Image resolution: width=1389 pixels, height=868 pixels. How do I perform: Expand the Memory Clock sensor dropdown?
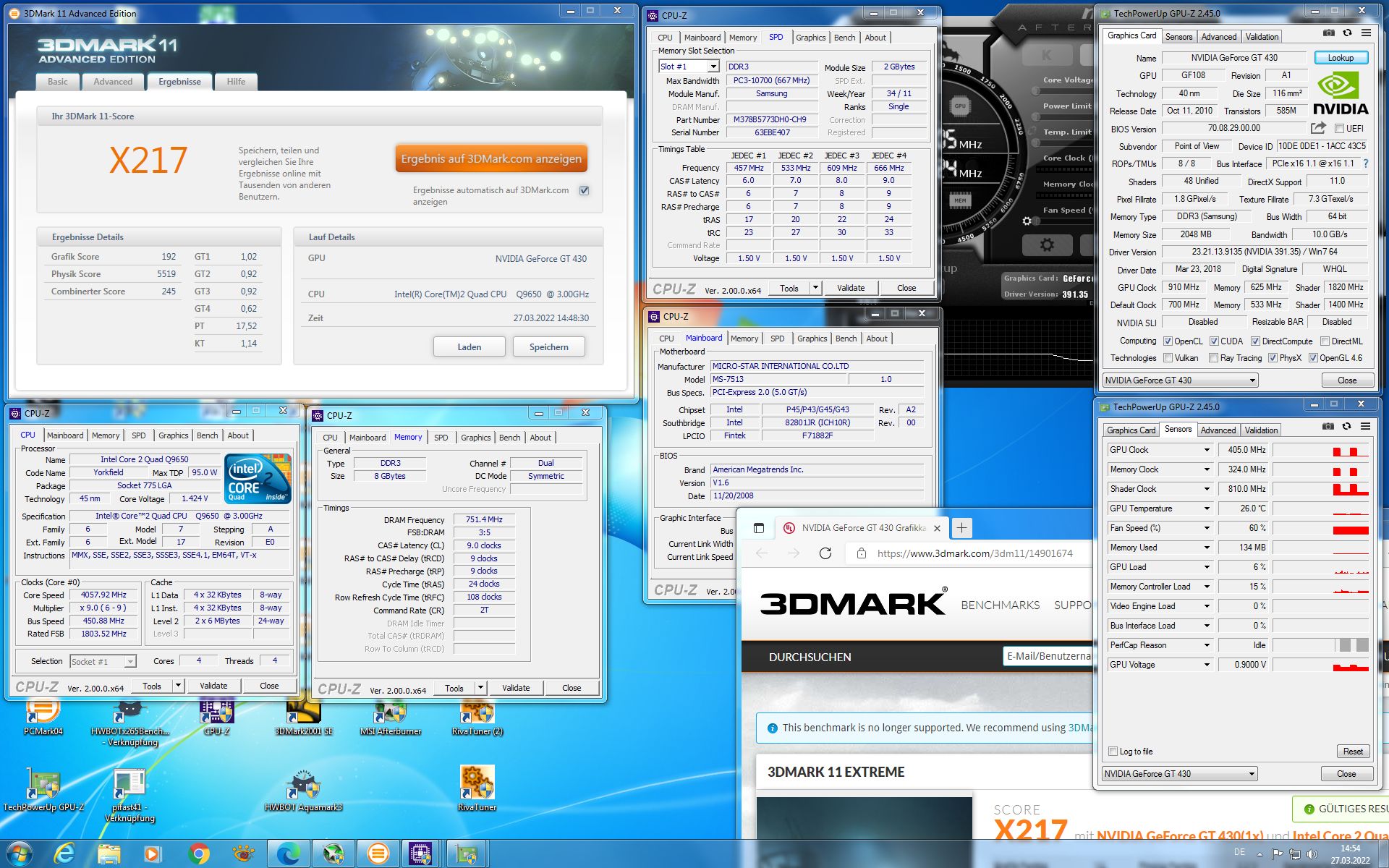(1207, 469)
